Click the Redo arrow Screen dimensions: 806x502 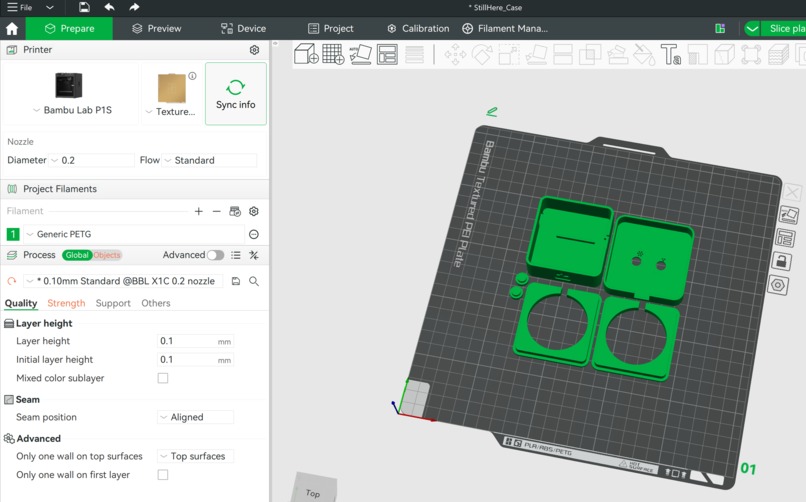pos(134,7)
